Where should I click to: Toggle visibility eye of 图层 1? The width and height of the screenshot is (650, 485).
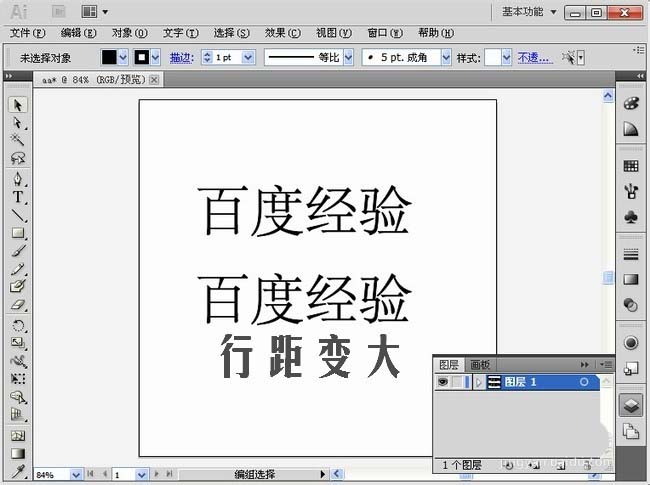coord(443,382)
